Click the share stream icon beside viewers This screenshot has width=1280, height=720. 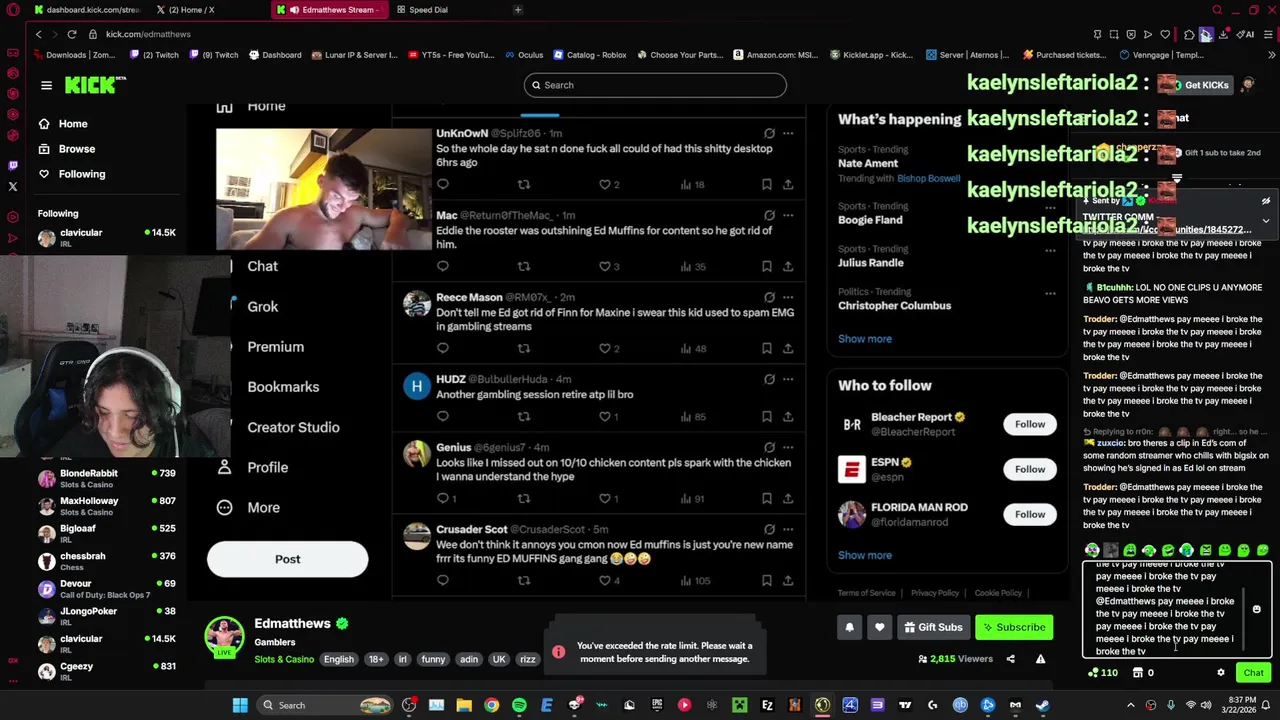[1010, 659]
